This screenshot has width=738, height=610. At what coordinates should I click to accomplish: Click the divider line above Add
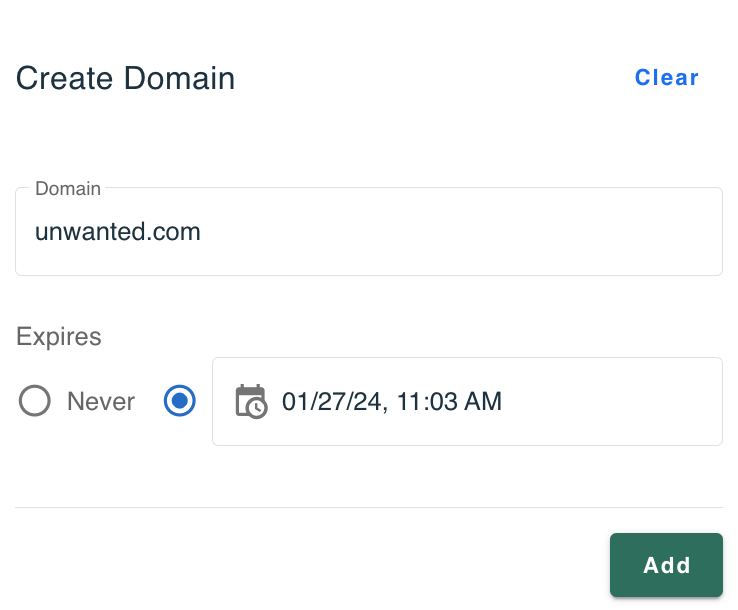pos(369,507)
